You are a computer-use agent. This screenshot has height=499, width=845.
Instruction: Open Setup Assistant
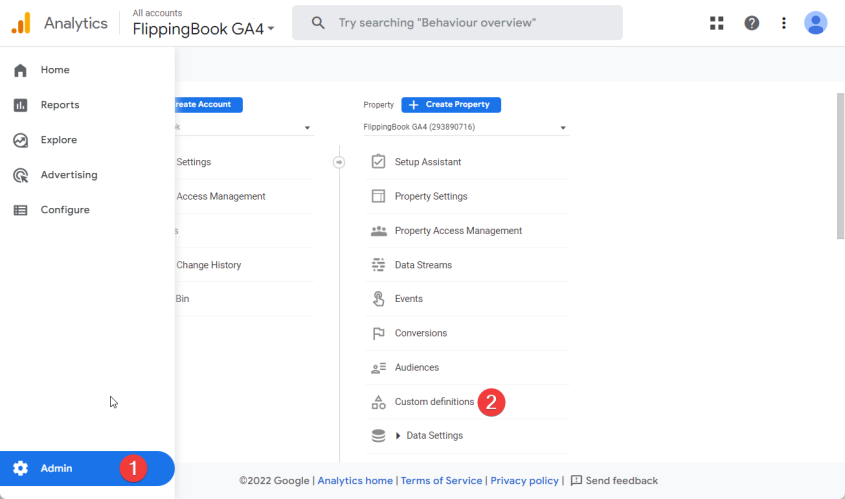click(x=428, y=162)
